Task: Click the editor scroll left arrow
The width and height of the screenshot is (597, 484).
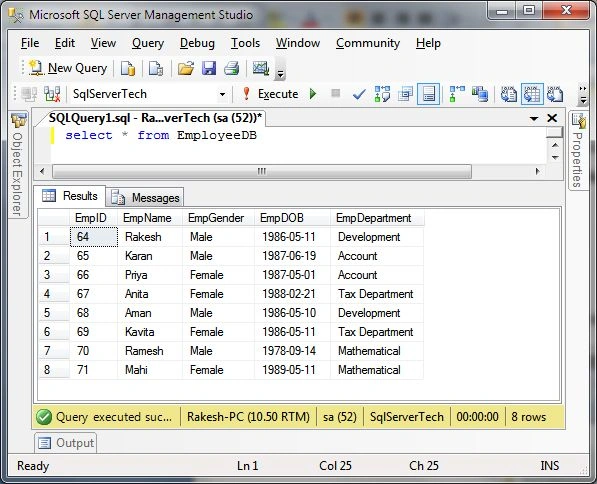Action: [x=42, y=171]
